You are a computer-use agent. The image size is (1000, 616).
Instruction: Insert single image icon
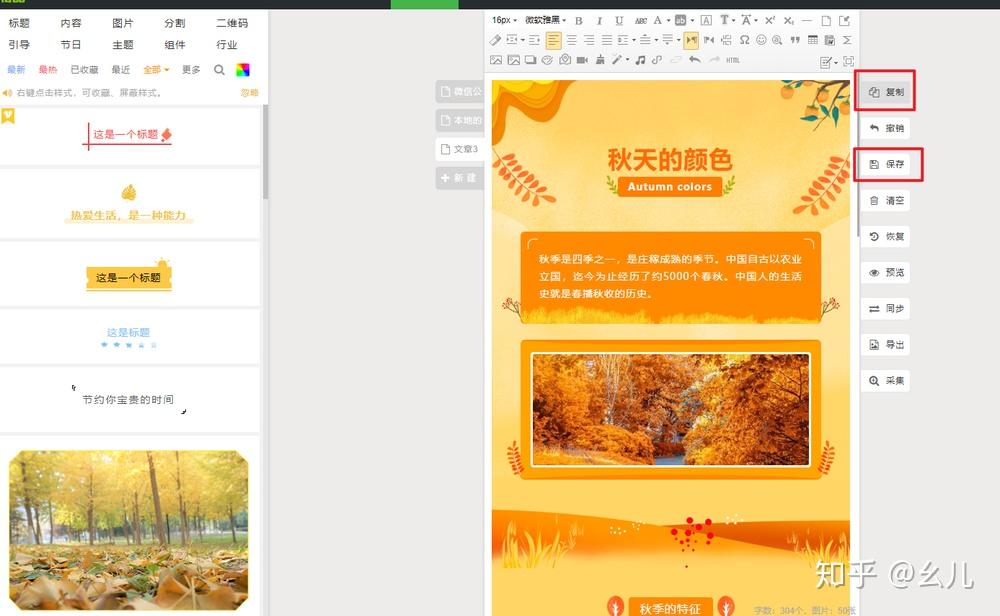point(496,60)
